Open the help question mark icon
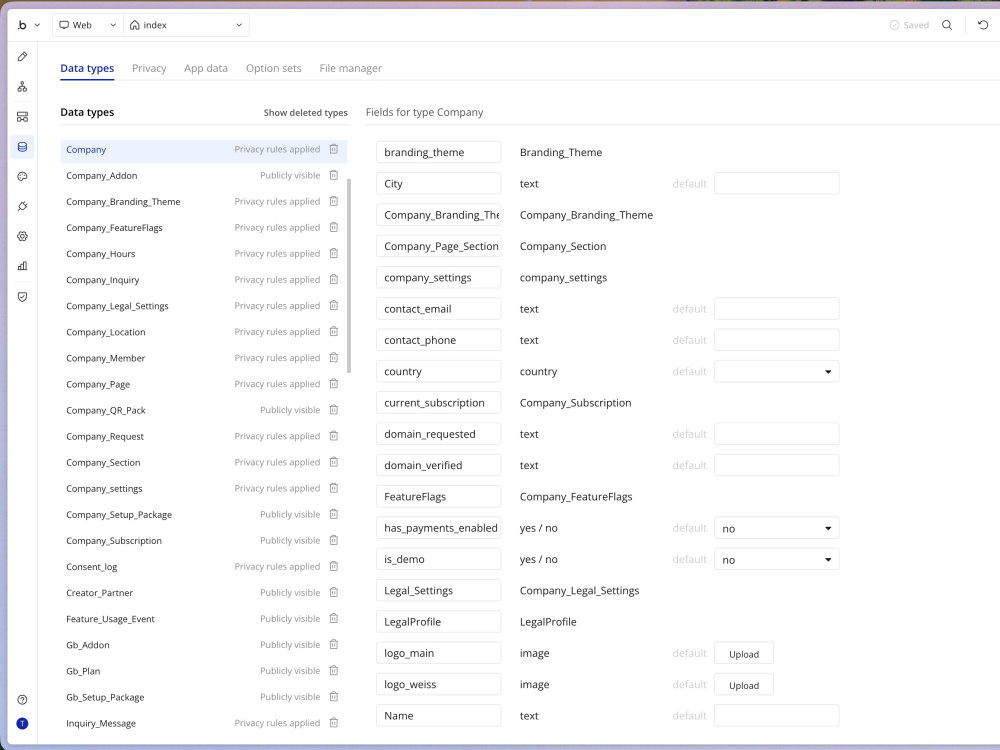Image resolution: width=1000 pixels, height=750 pixels. click(22, 700)
